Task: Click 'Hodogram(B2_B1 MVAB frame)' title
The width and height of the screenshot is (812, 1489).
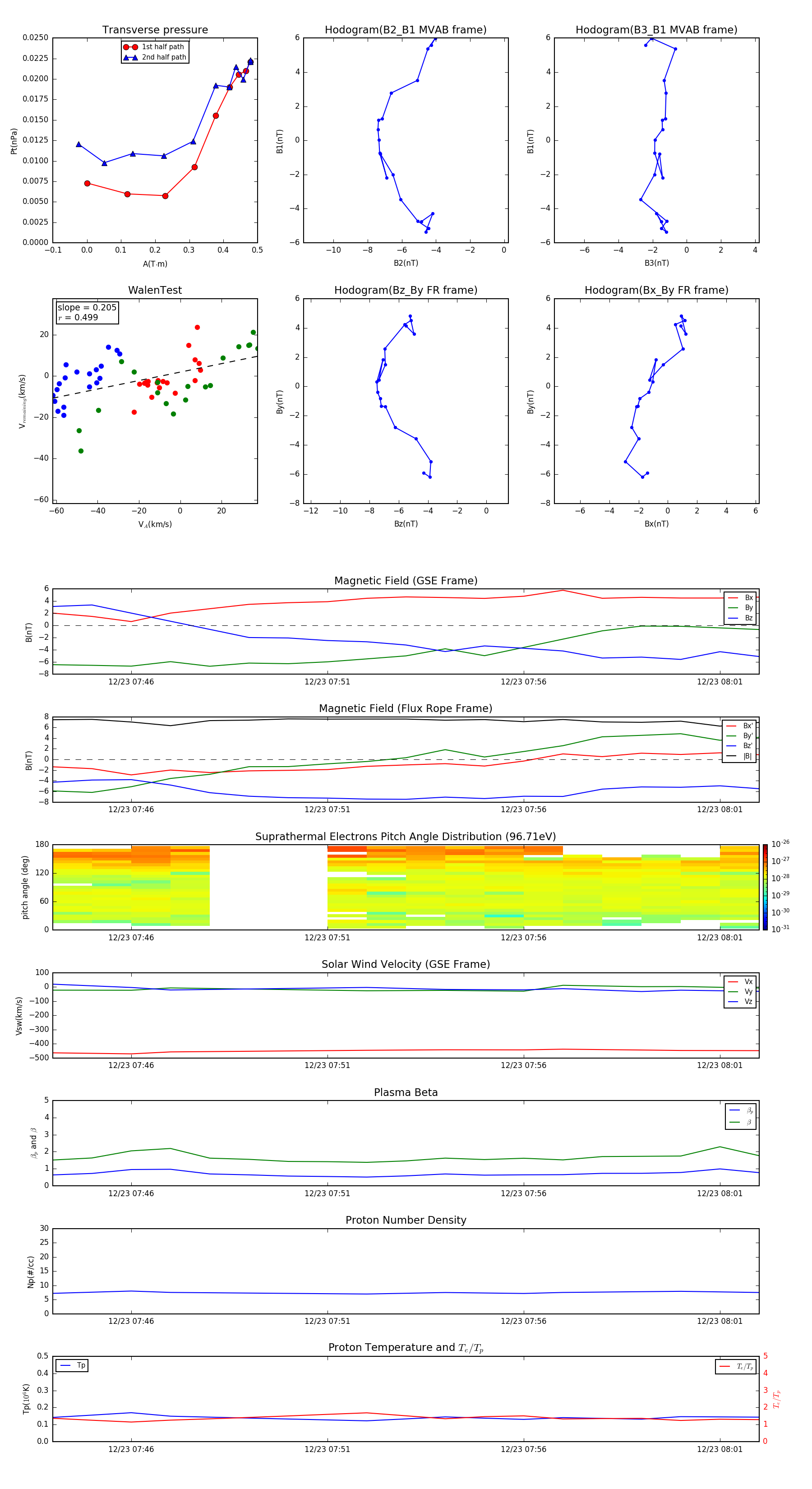Action: (406, 29)
